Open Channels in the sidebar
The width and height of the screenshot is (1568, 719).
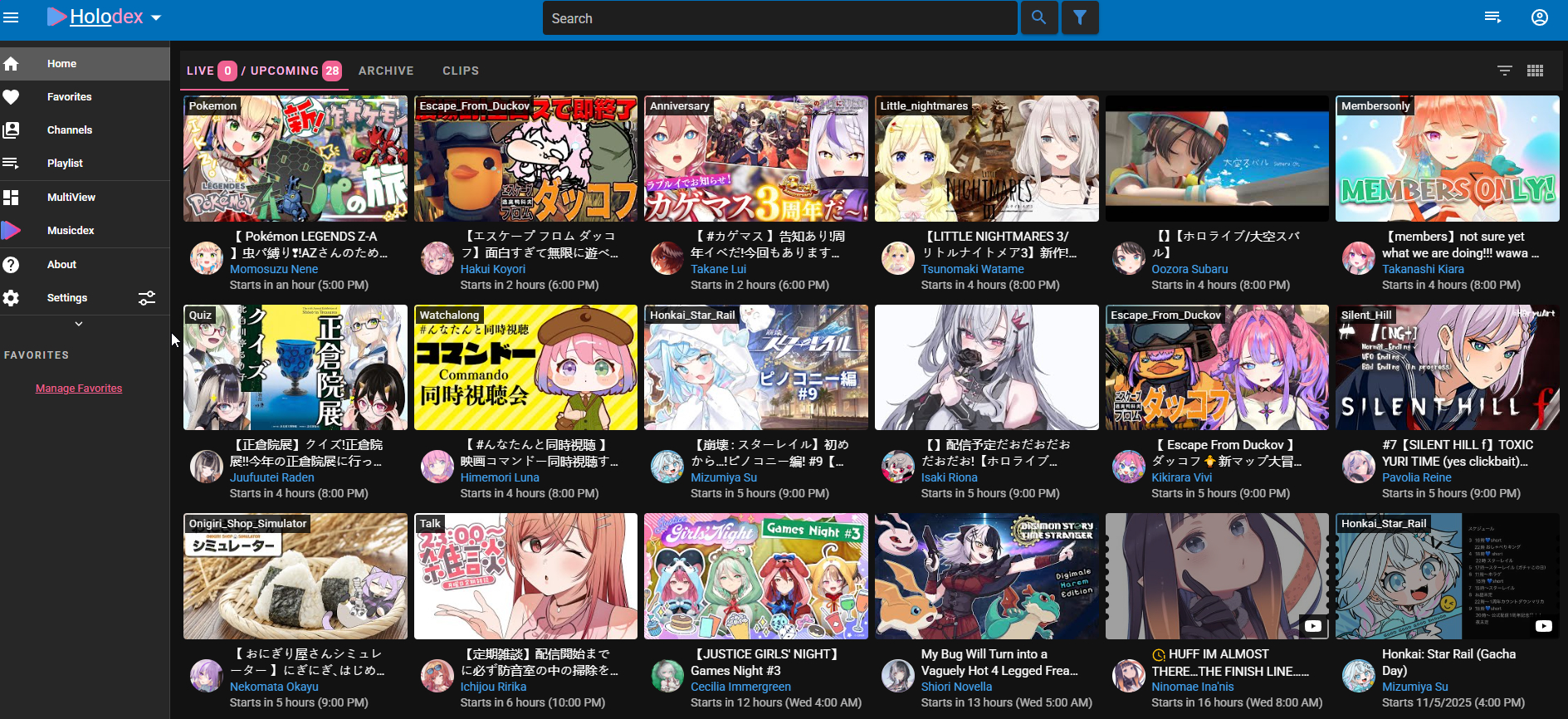[85, 130]
